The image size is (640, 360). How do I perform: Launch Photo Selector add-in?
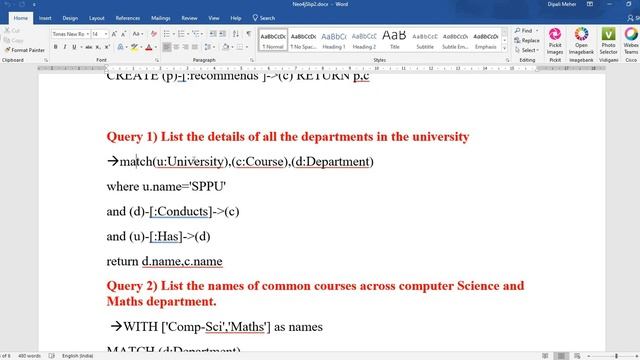608,41
